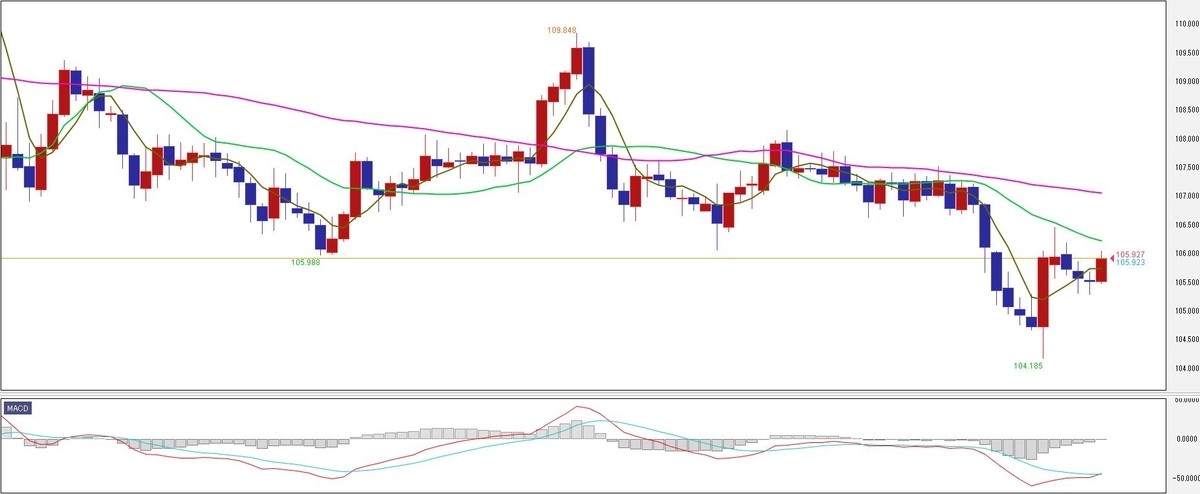Image resolution: width=1200 pixels, height=494 pixels.
Task: Select the 105.988 low price label
Action: click(306, 262)
